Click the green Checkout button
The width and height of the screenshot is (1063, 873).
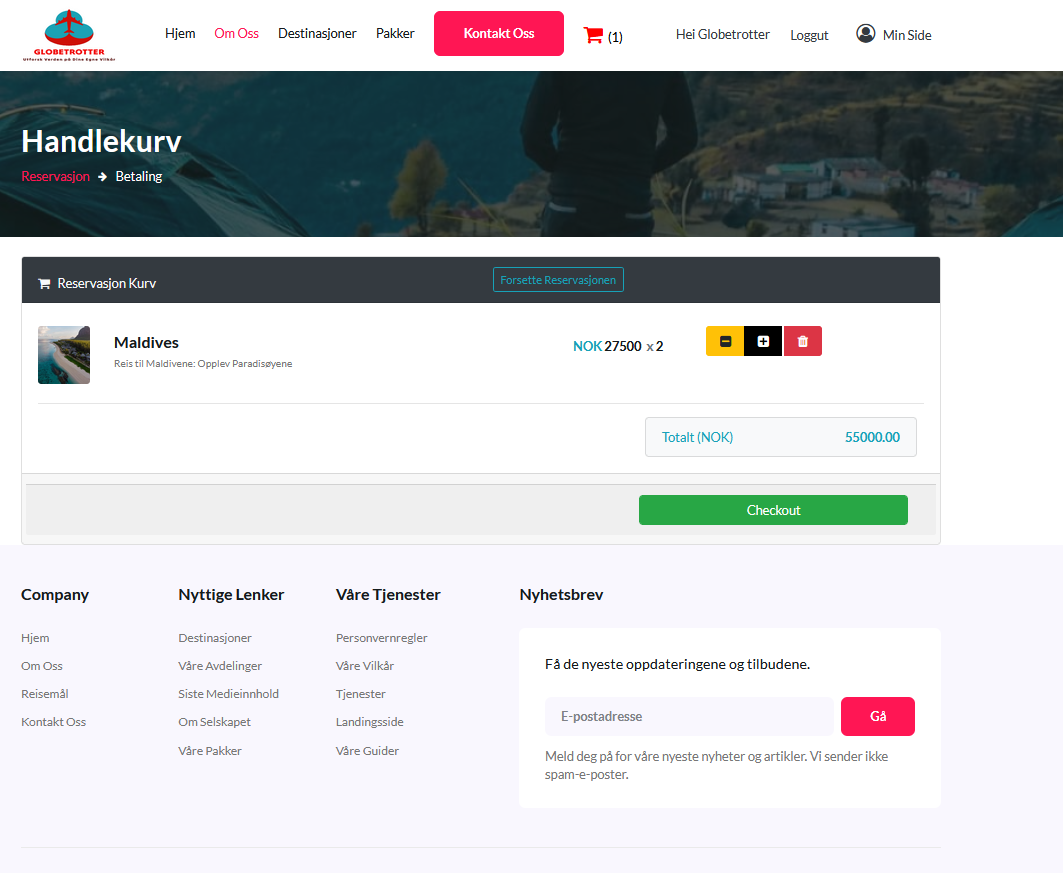tap(773, 510)
